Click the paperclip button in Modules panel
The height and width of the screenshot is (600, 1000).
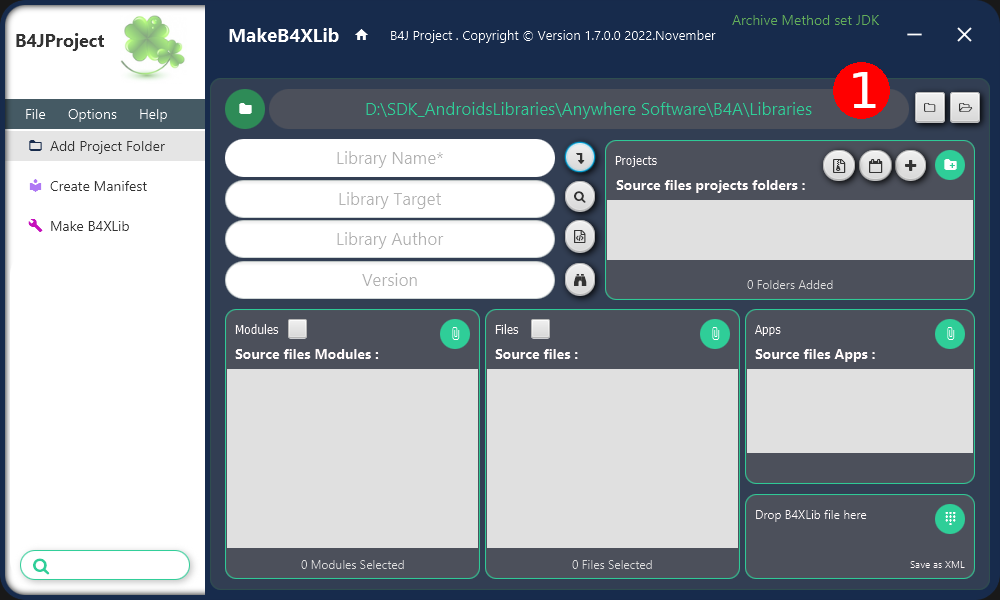coord(455,333)
